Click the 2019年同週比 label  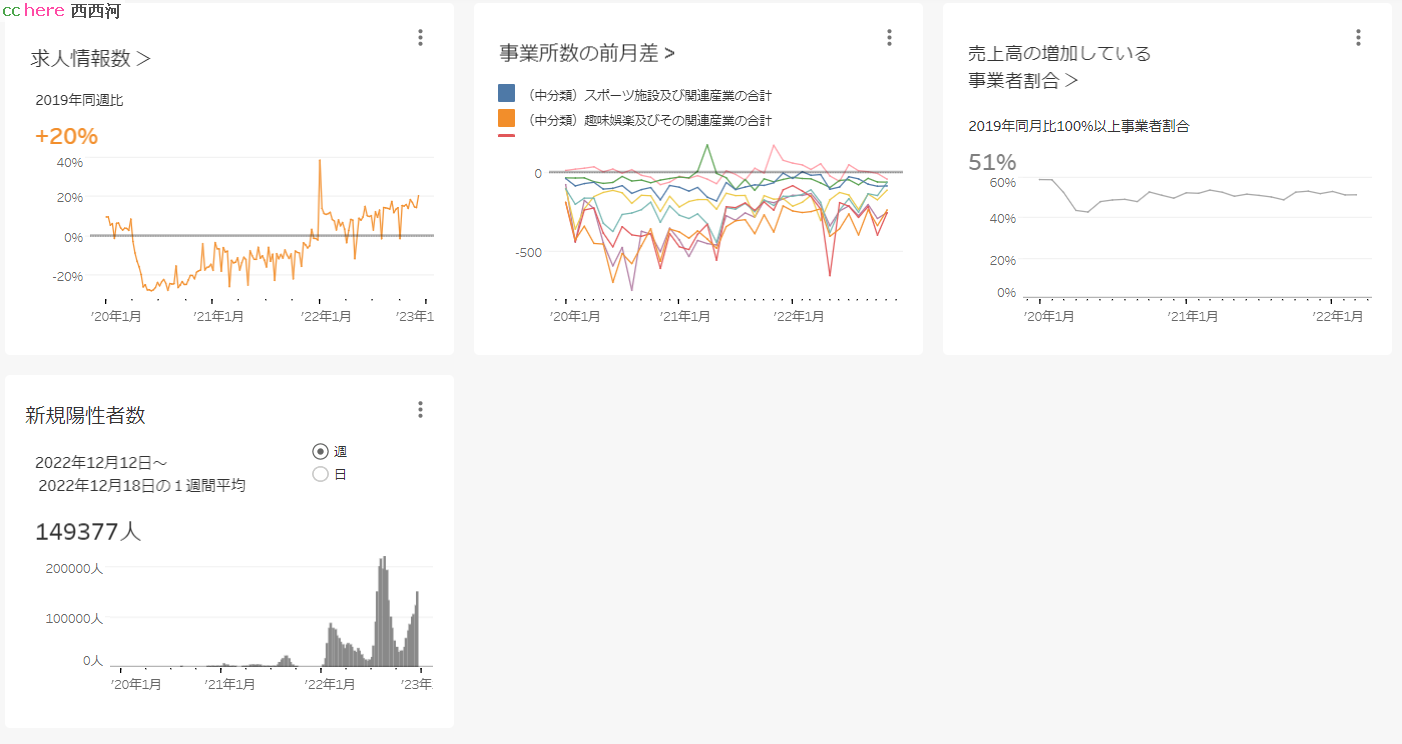[x=79, y=100]
